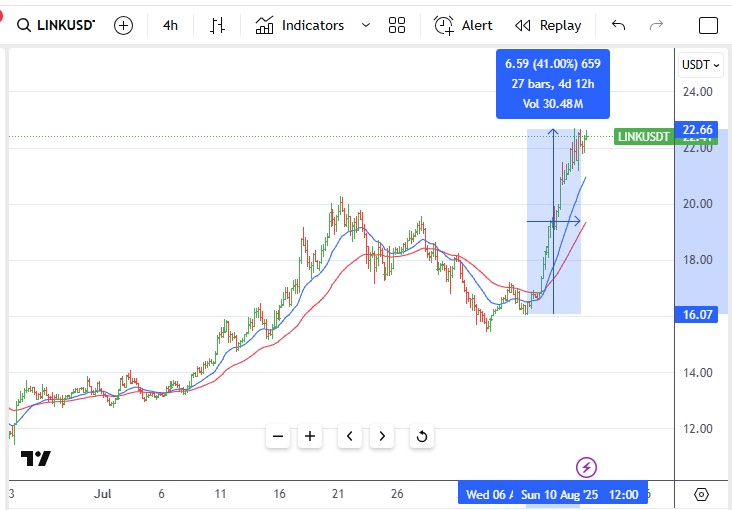
Task: Click the Wed 06 date label
Action: tap(487, 494)
